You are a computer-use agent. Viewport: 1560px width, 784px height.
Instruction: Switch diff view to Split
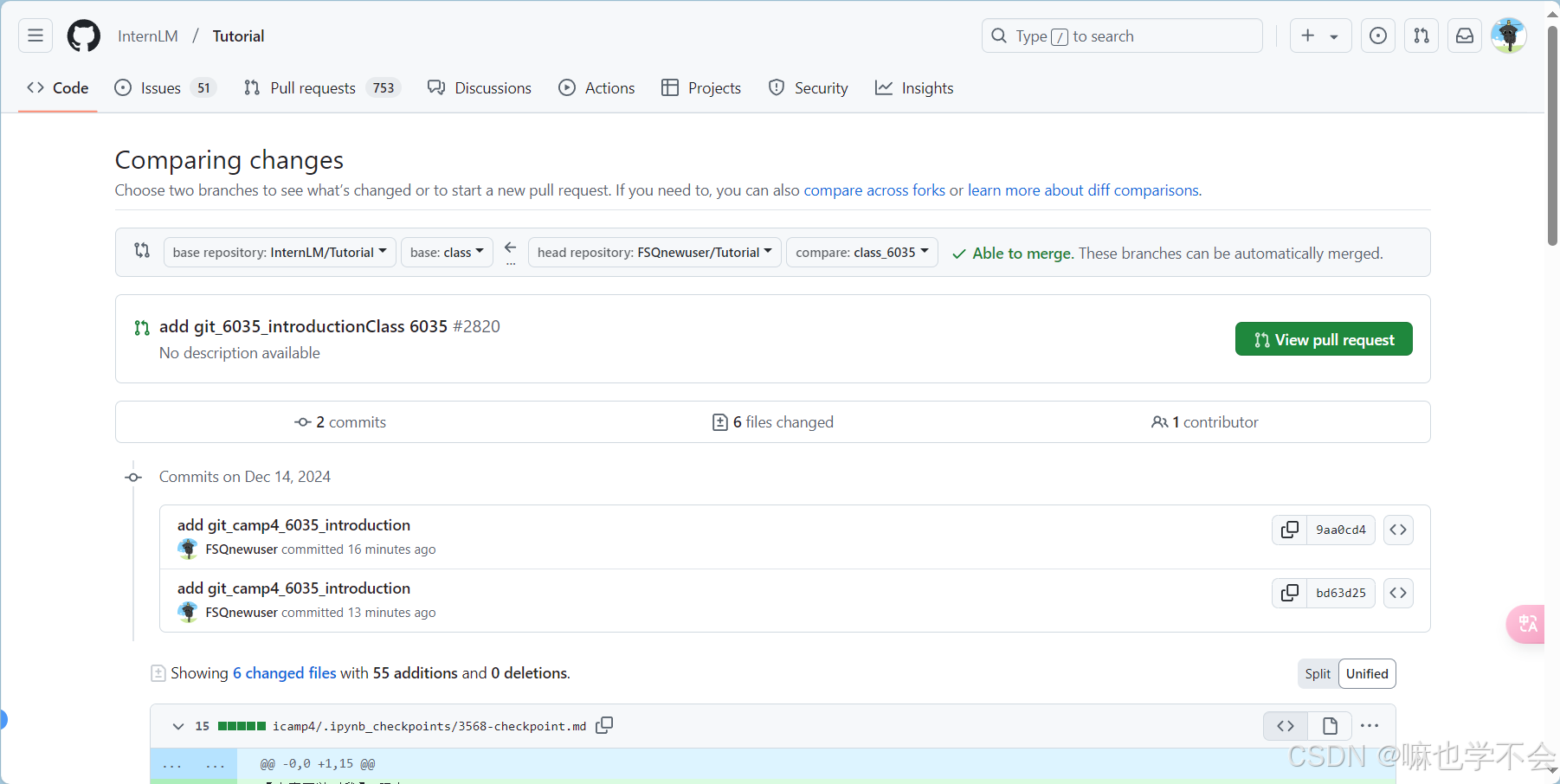[1318, 674]
